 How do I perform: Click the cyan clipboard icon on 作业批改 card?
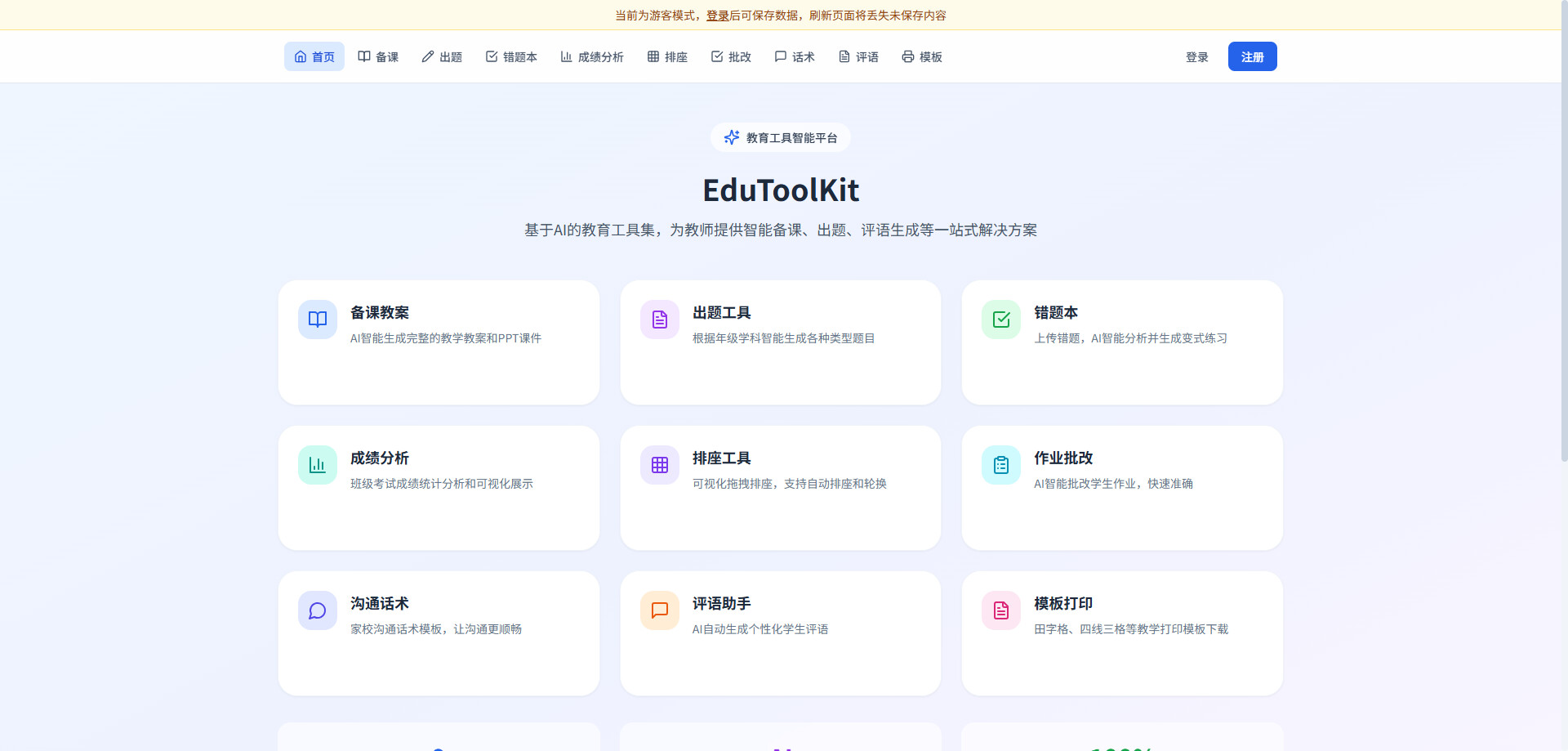tap(1001, 465)
